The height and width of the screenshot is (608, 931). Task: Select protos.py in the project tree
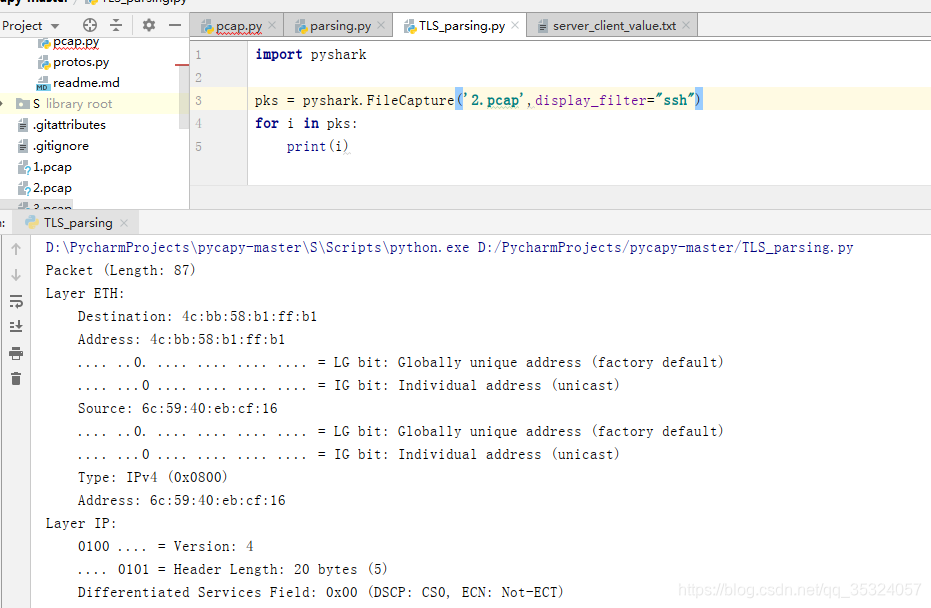tap(81, 62)
